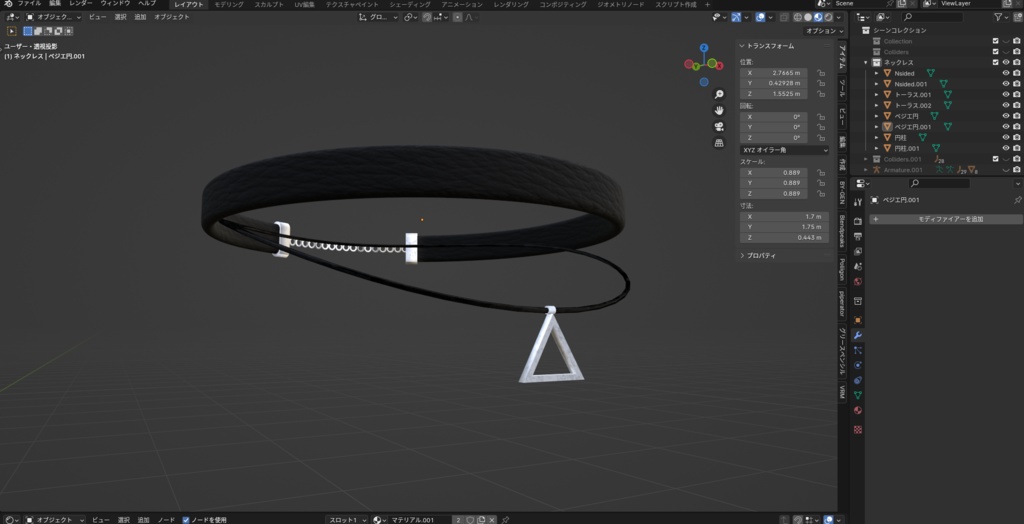Open the Particles properties tab icon
This screenshot has height=524, width=1024.
click(x=857, y=350)
